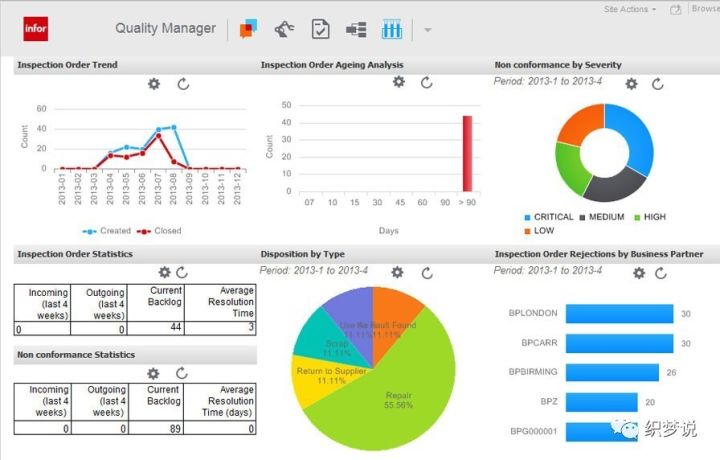Expand the toolbar overflow dropdown arrow
Image resolution: width=720 pixels, height=460 pixels.
click(427, 30)
